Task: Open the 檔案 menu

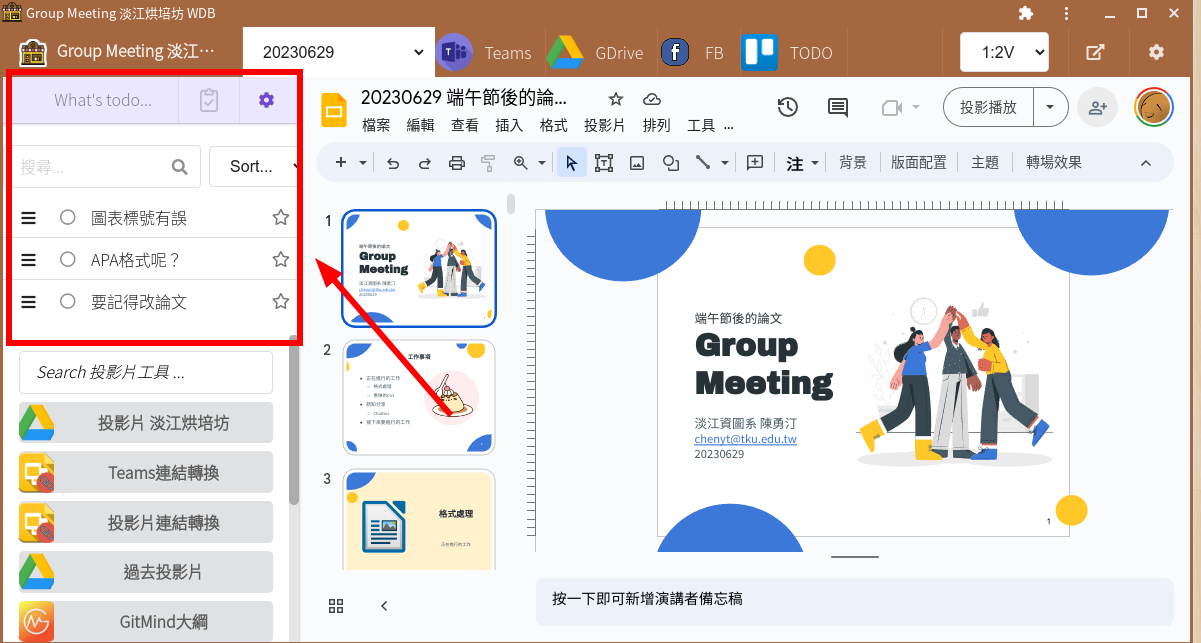Action: (377, 126)
